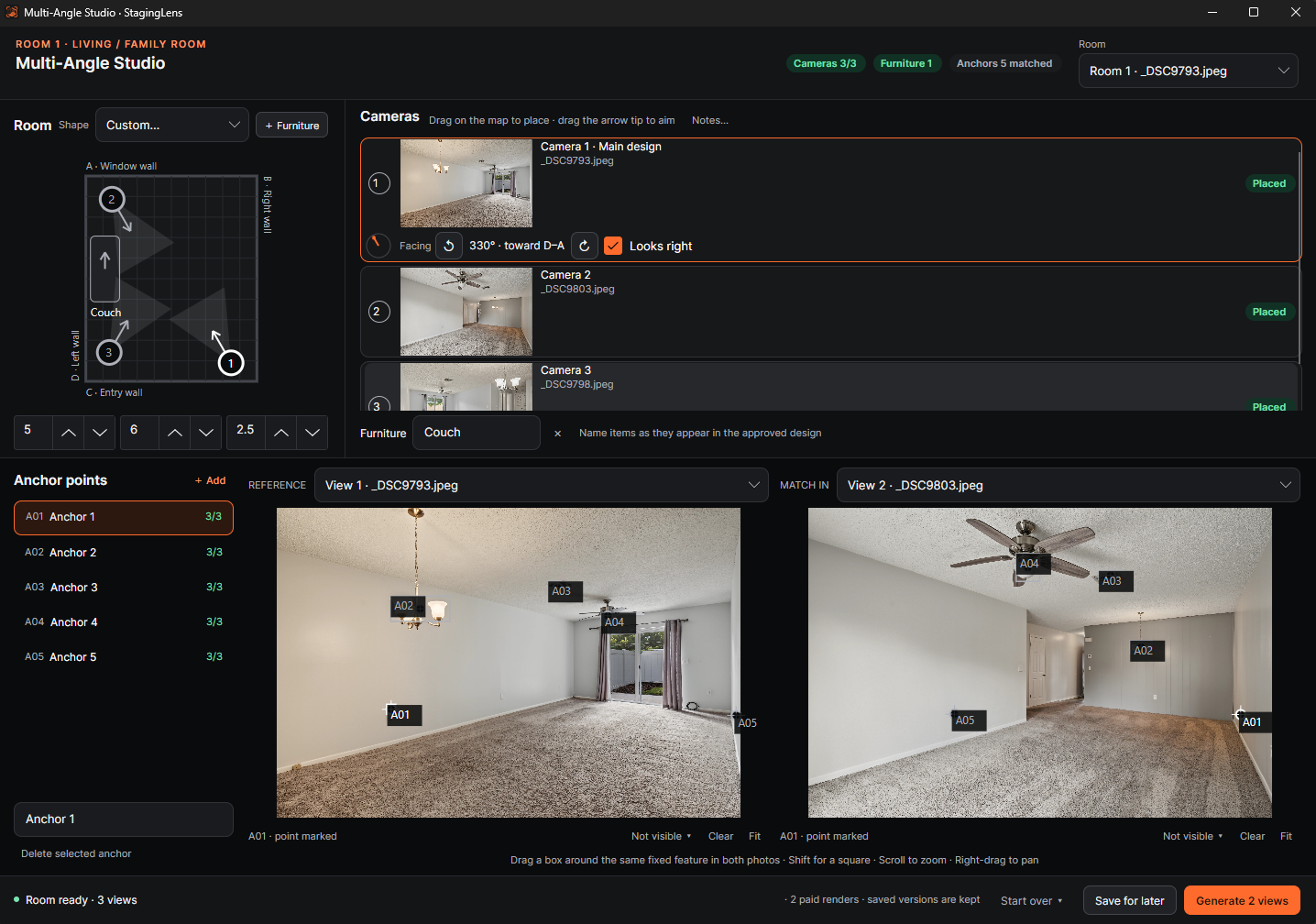Open the Room shape dropdown
Image resolution: width=1316 pixels, height=924 pixels.
[172, 126]
